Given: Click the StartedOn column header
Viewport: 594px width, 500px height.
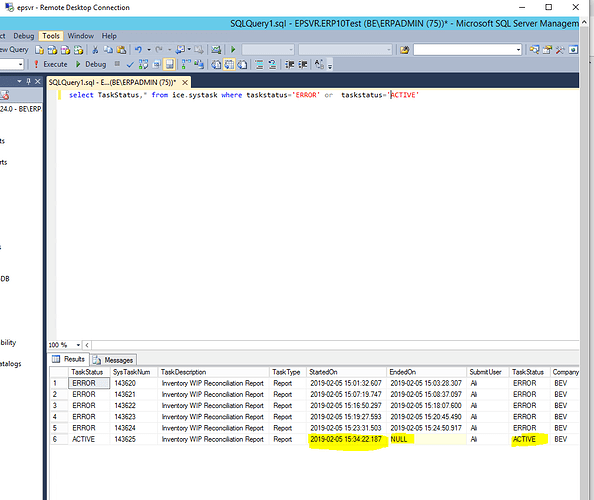Looking at the screenshot, I should (347, 372).
